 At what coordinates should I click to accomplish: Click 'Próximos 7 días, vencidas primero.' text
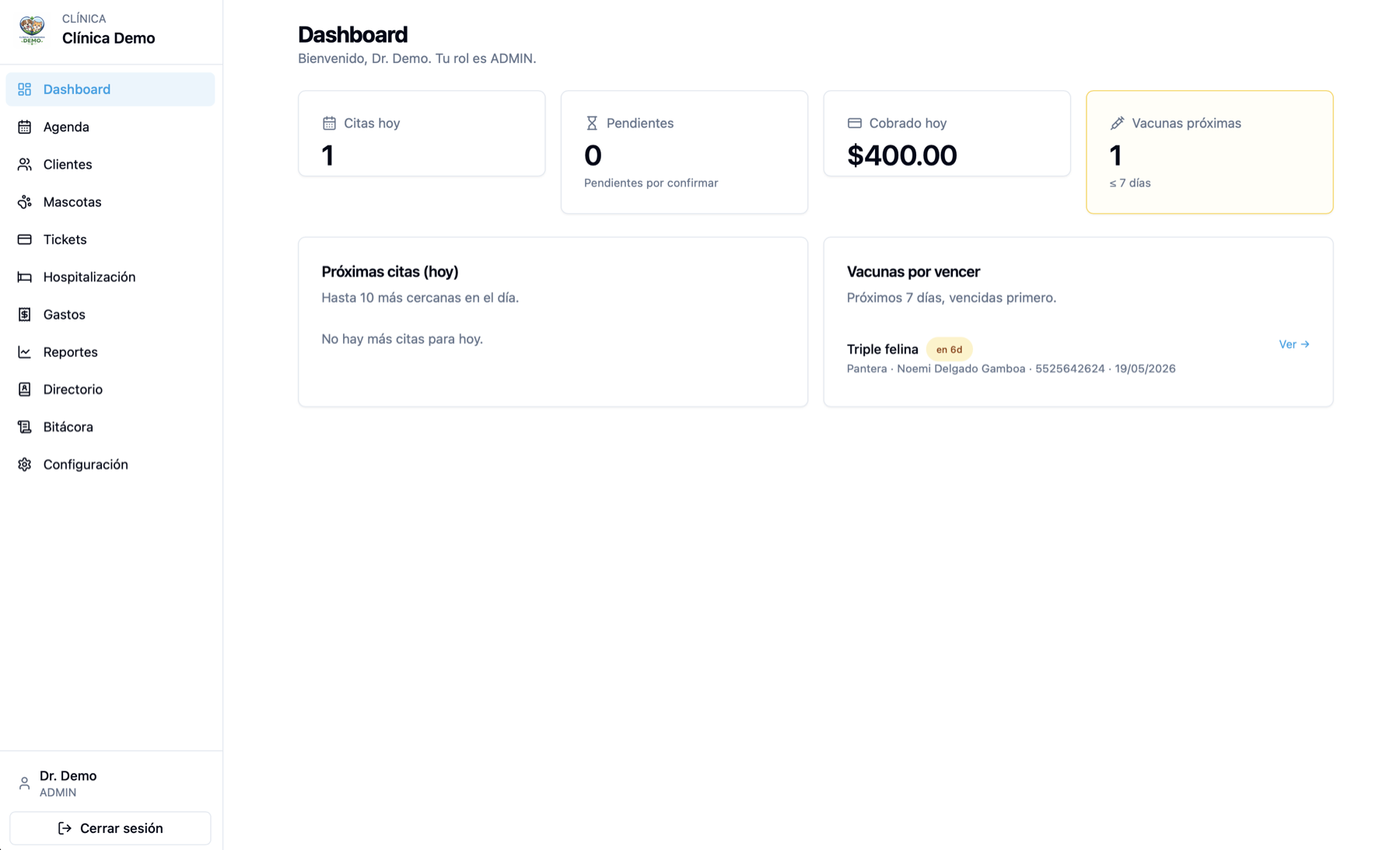click(x=951, y=298)
